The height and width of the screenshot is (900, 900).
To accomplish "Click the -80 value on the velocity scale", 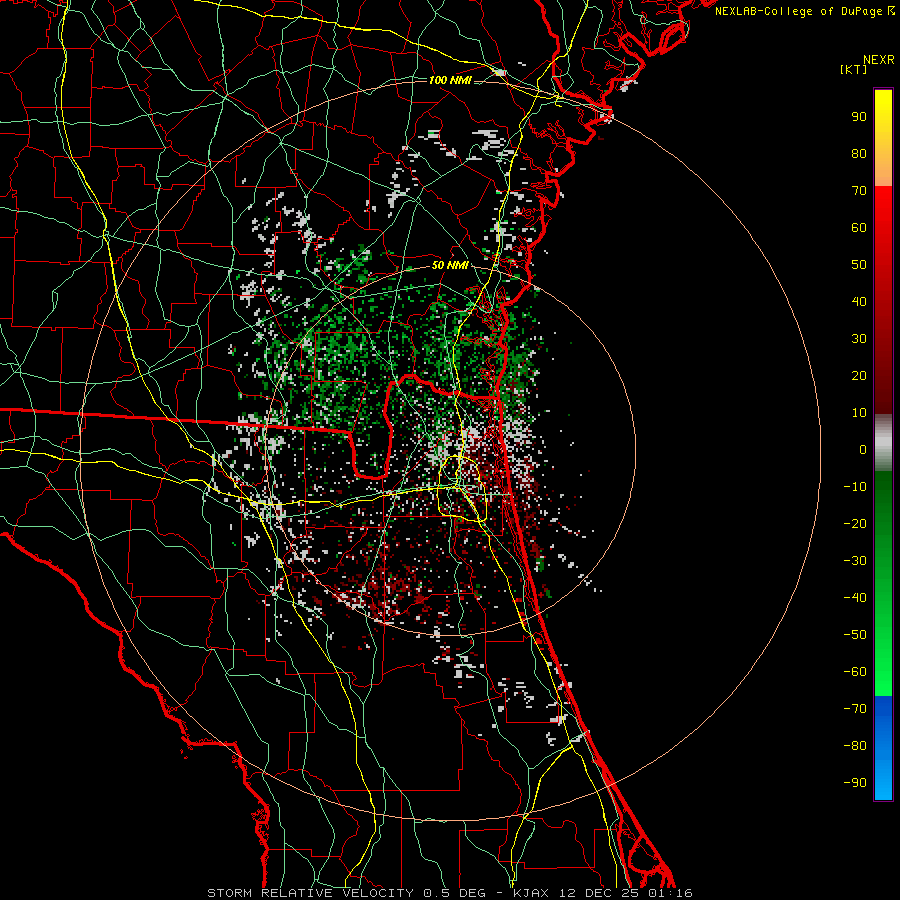I will tap(855, 746).
